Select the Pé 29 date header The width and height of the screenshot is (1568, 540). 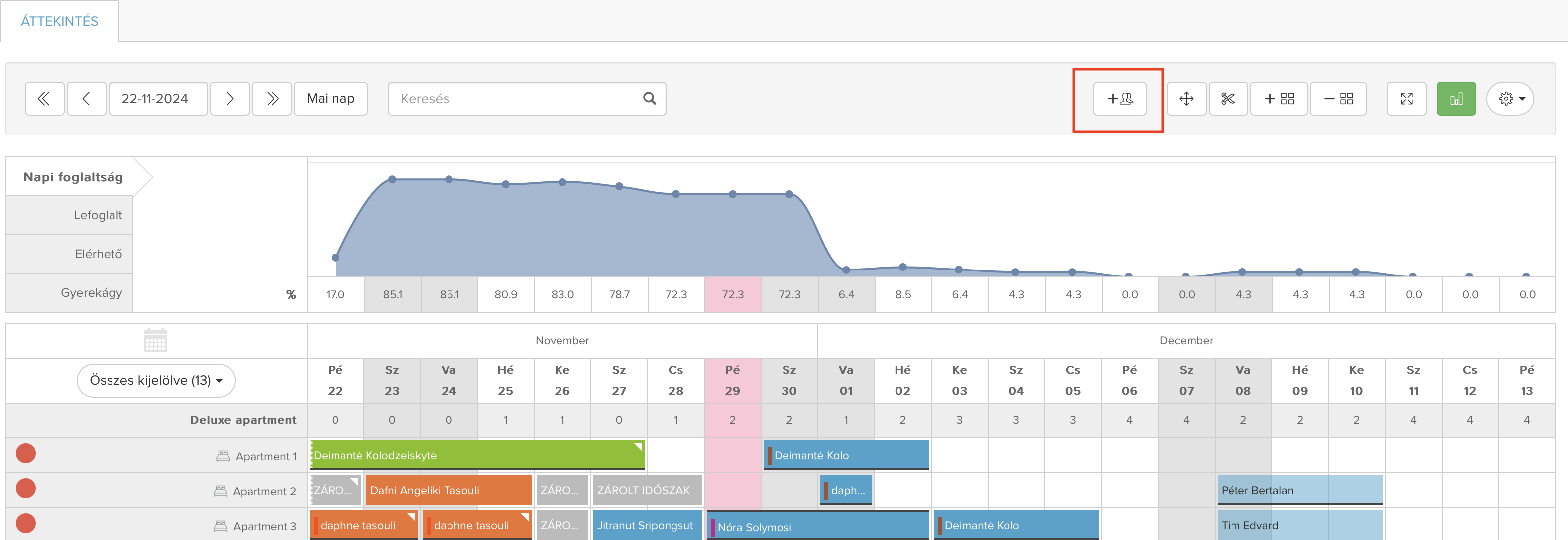pos(732,380)
